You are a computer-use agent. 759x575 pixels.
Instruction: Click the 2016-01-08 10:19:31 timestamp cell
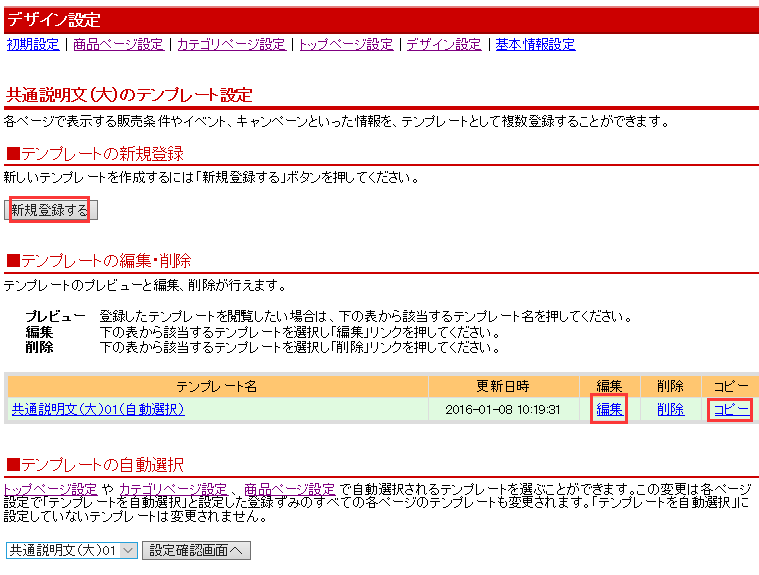click(503, 409)
